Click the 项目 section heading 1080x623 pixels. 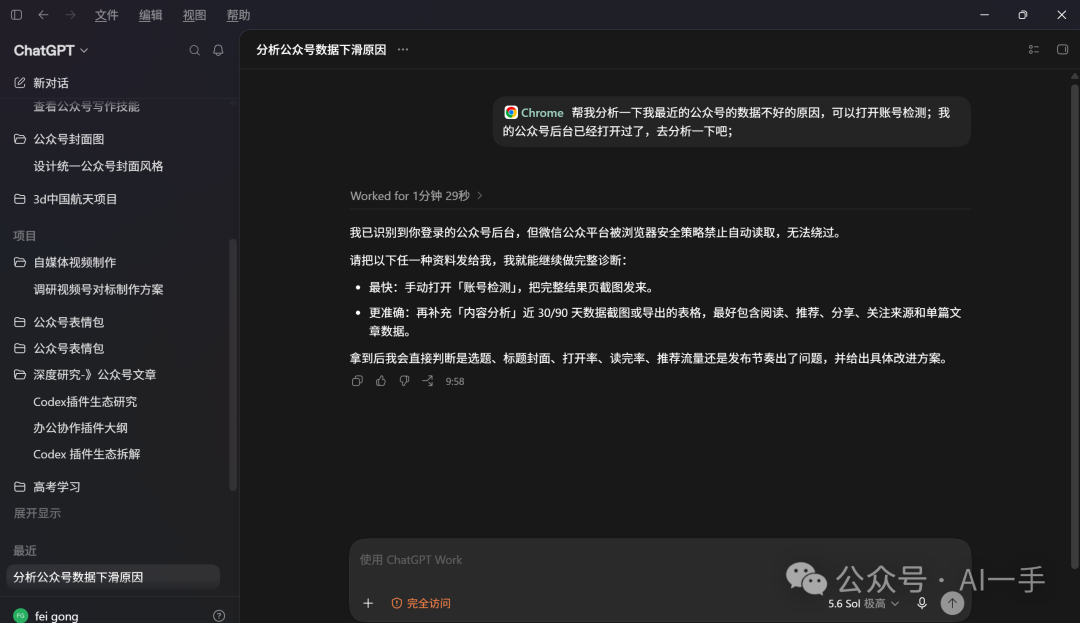[x=25, y=235]
